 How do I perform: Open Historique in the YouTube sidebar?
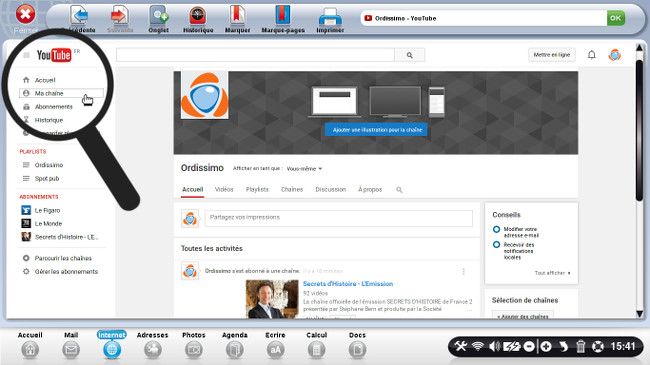click(x=49, y=120)
